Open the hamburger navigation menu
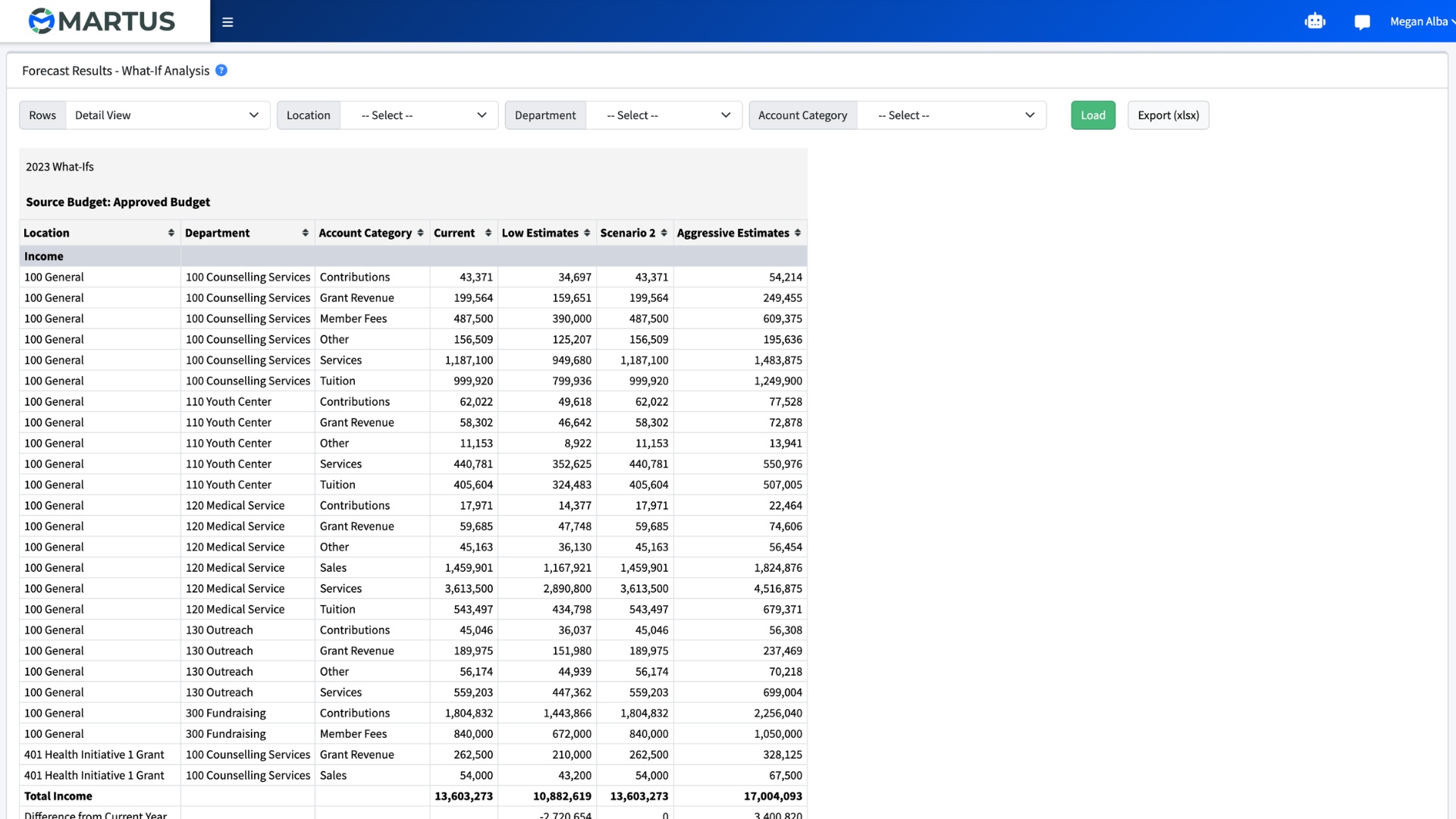This screenshot has width=1456, height=819. click(x=227, y=22)
